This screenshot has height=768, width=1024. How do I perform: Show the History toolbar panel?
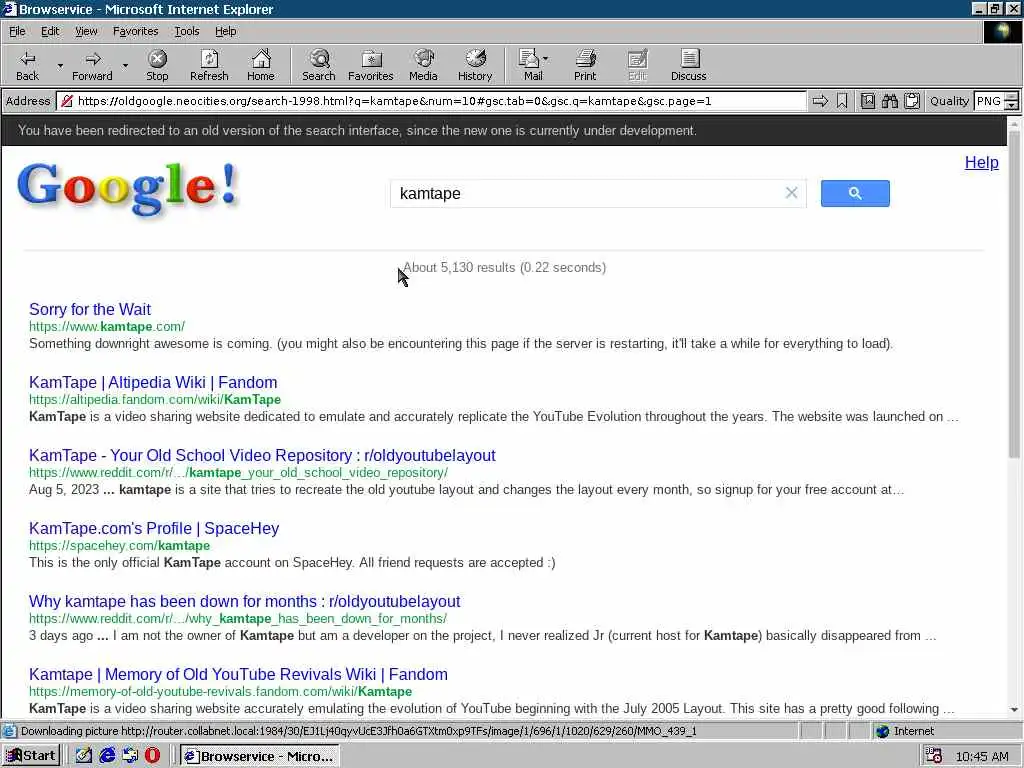(475, 65)
